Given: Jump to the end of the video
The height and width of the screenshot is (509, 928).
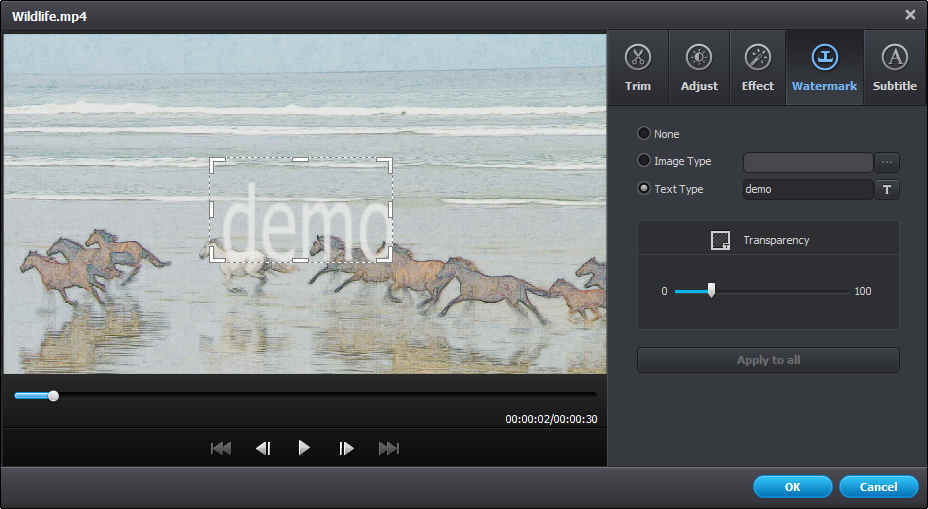Looking at the screenshot, I should (x=389, y=449).
